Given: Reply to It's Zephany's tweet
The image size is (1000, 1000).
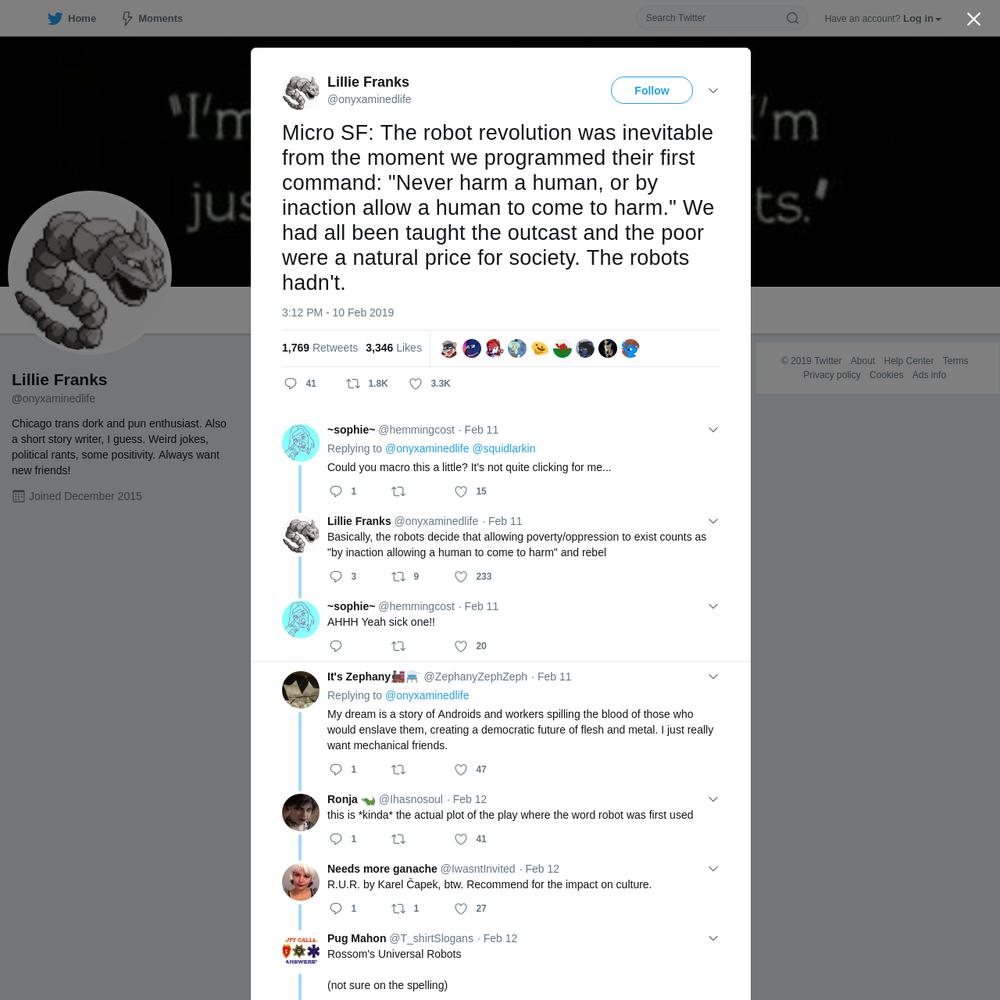Looking at the screenshot, I should coord(335,769).
